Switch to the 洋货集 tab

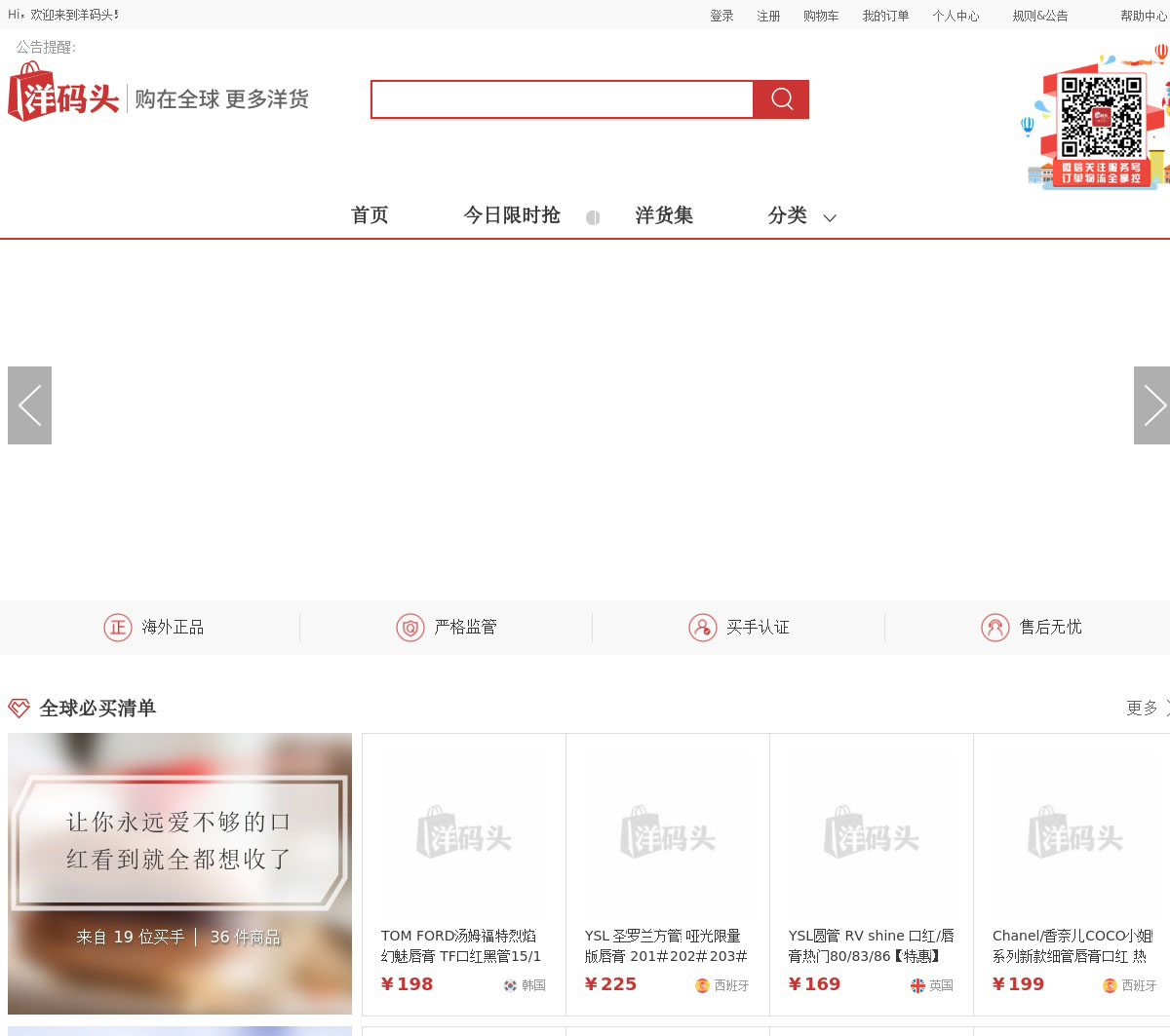(x=664, y=215)
